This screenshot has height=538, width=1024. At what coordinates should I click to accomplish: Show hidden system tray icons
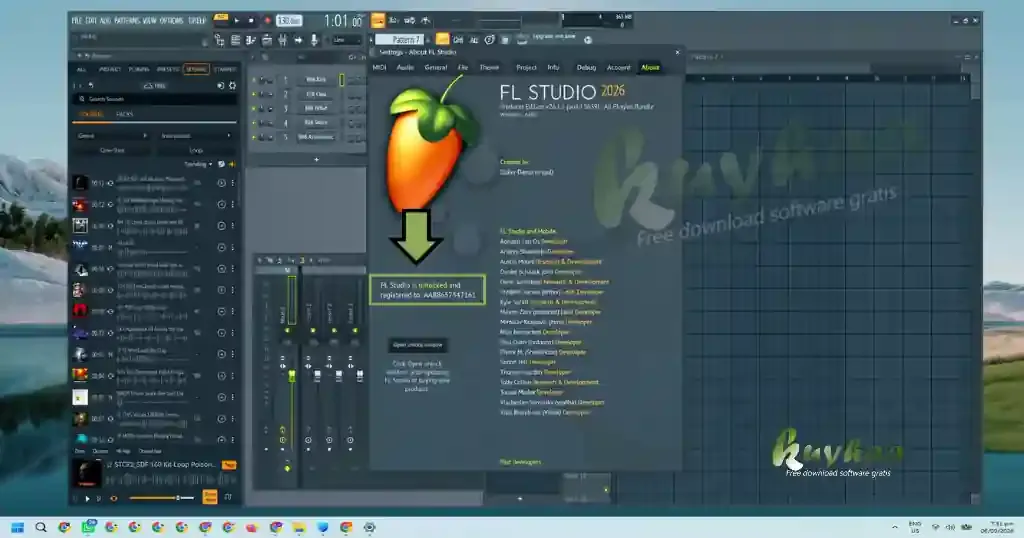click(x=895, y=528)
